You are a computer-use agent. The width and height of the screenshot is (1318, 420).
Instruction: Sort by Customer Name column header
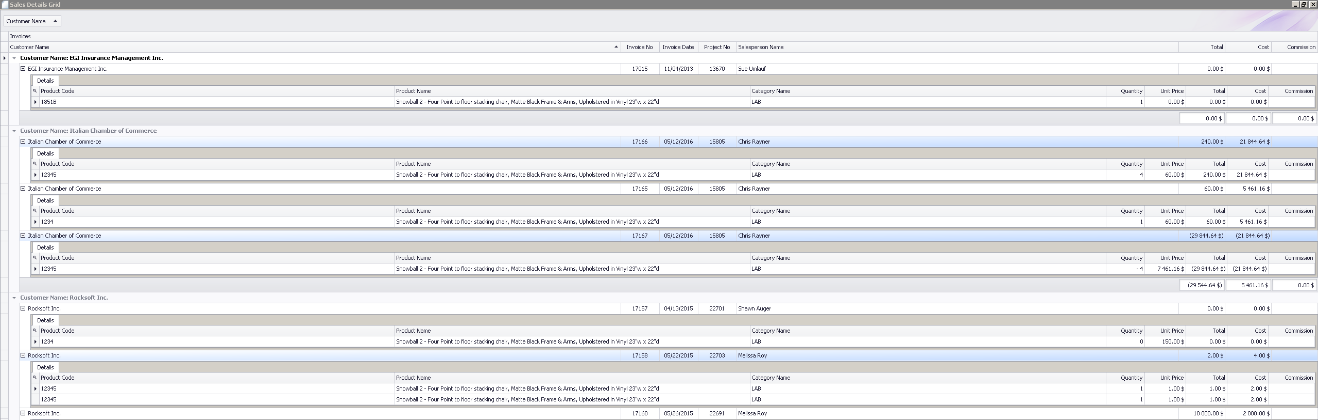[300, 47]
